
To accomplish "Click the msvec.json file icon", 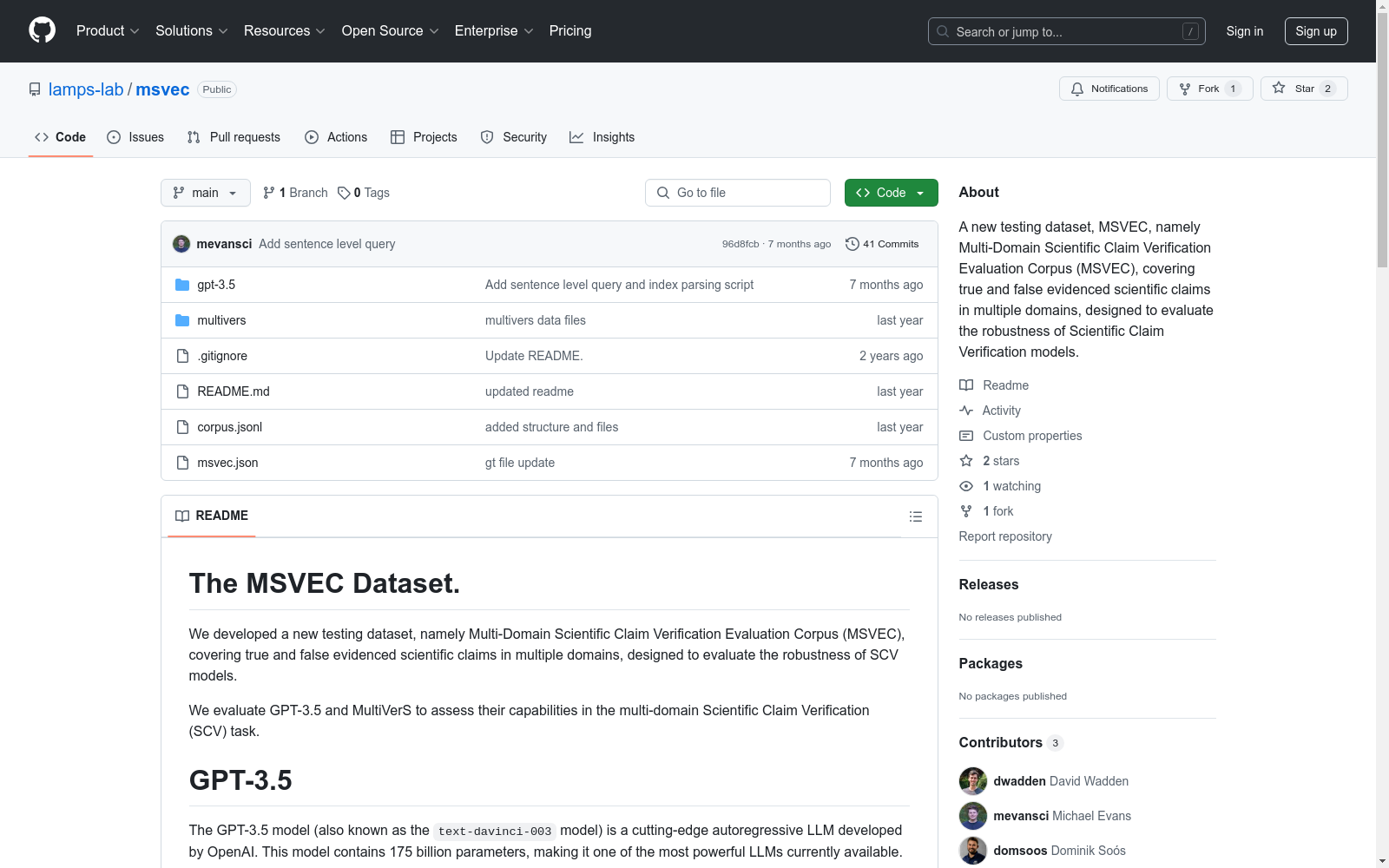I will pyautogui.click(x=182, y=463).
